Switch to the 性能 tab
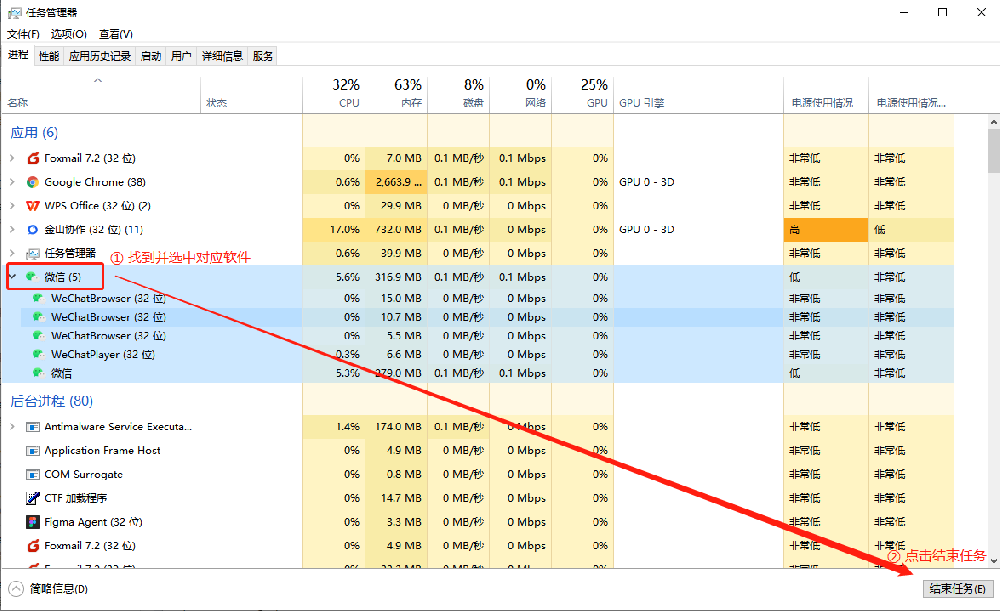1000x611 pixels. (x=48, y=56)
